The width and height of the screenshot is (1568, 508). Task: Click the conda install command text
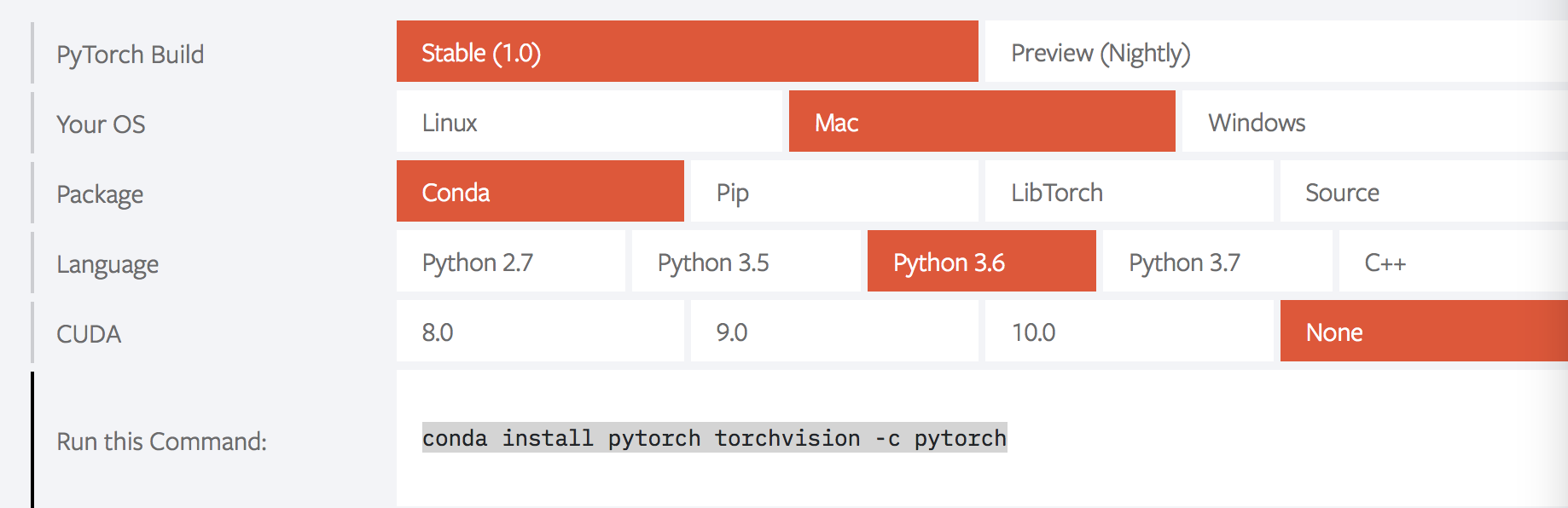pos(714,437)
